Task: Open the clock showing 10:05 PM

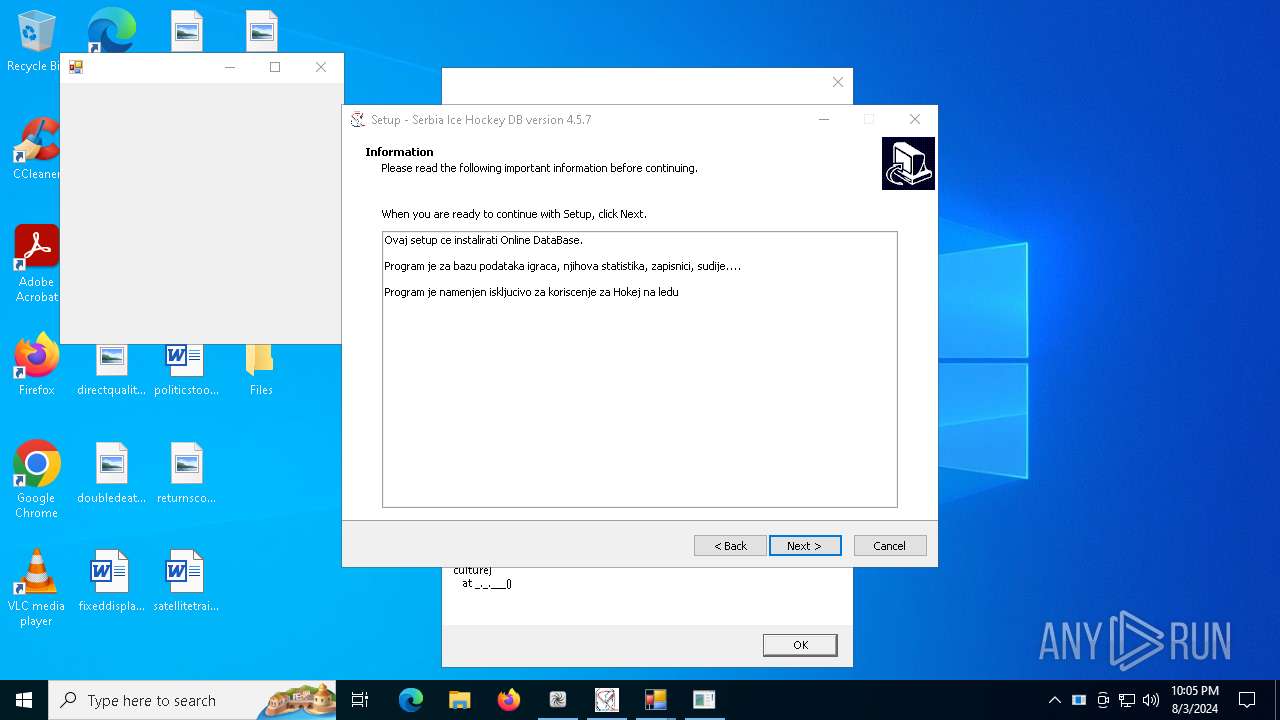Action: pos(1194,700)
